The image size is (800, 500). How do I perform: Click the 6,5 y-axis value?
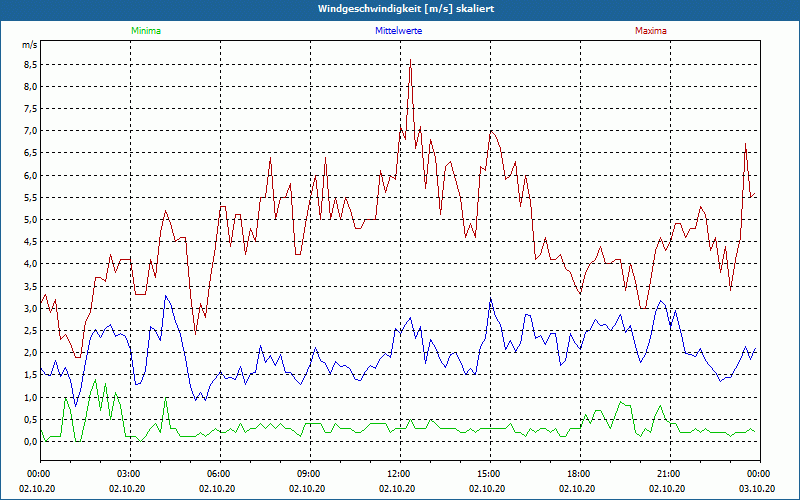pos(30,153)
